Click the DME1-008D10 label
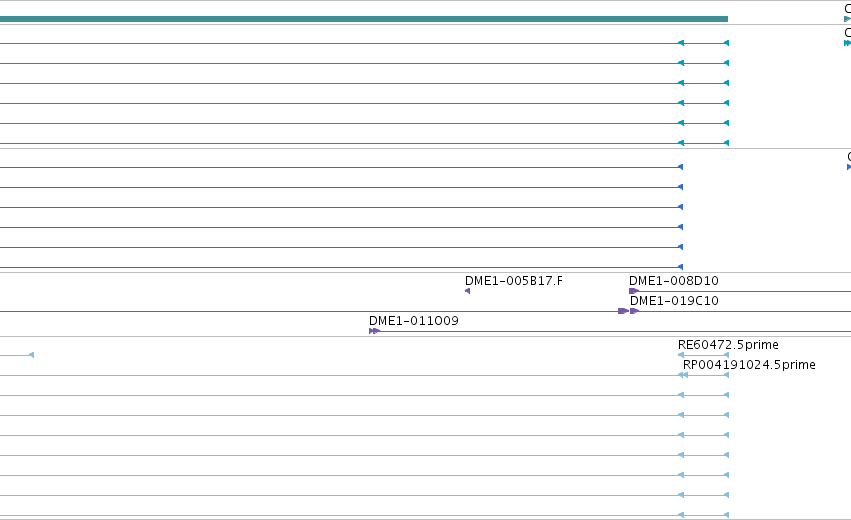Viewport: 851px width, 520px height. pyautogui.click(x=674, y=281)
